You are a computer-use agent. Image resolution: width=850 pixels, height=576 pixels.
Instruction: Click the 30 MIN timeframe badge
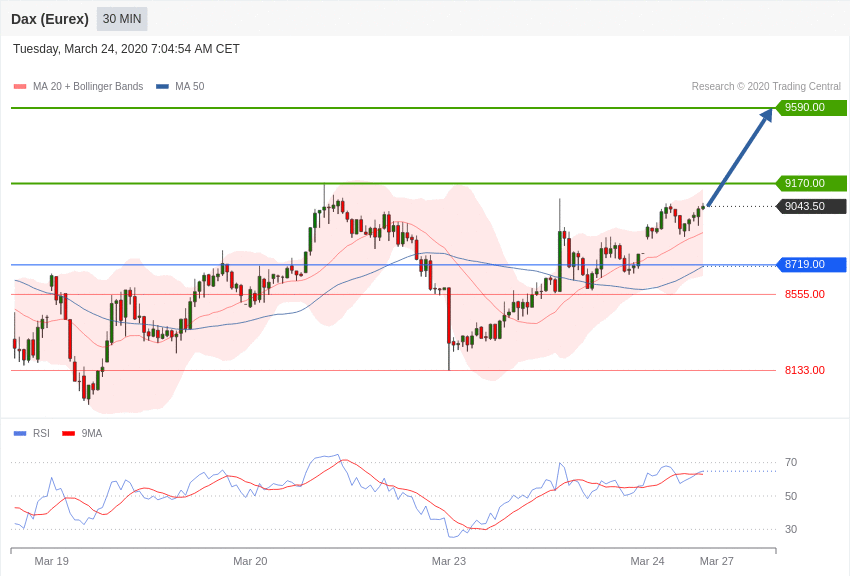(122, 19)
